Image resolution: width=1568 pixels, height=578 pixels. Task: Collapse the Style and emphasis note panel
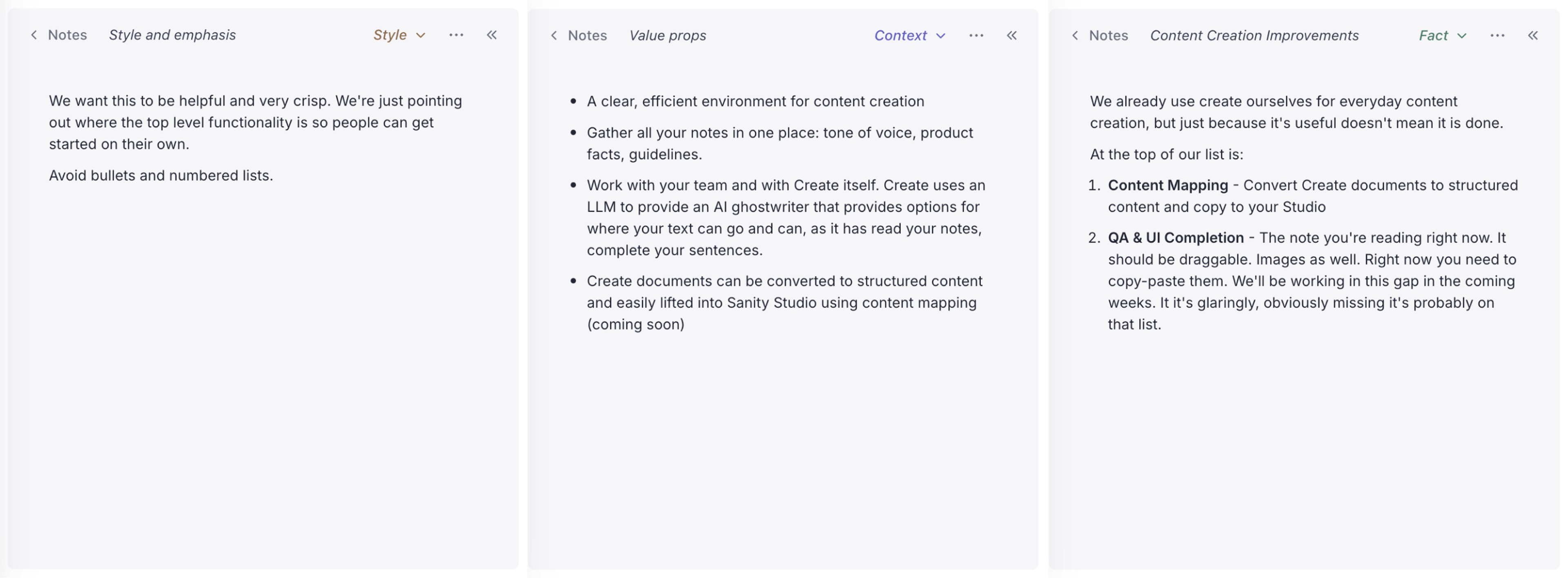pyautogui.click(x=492, y=35)
